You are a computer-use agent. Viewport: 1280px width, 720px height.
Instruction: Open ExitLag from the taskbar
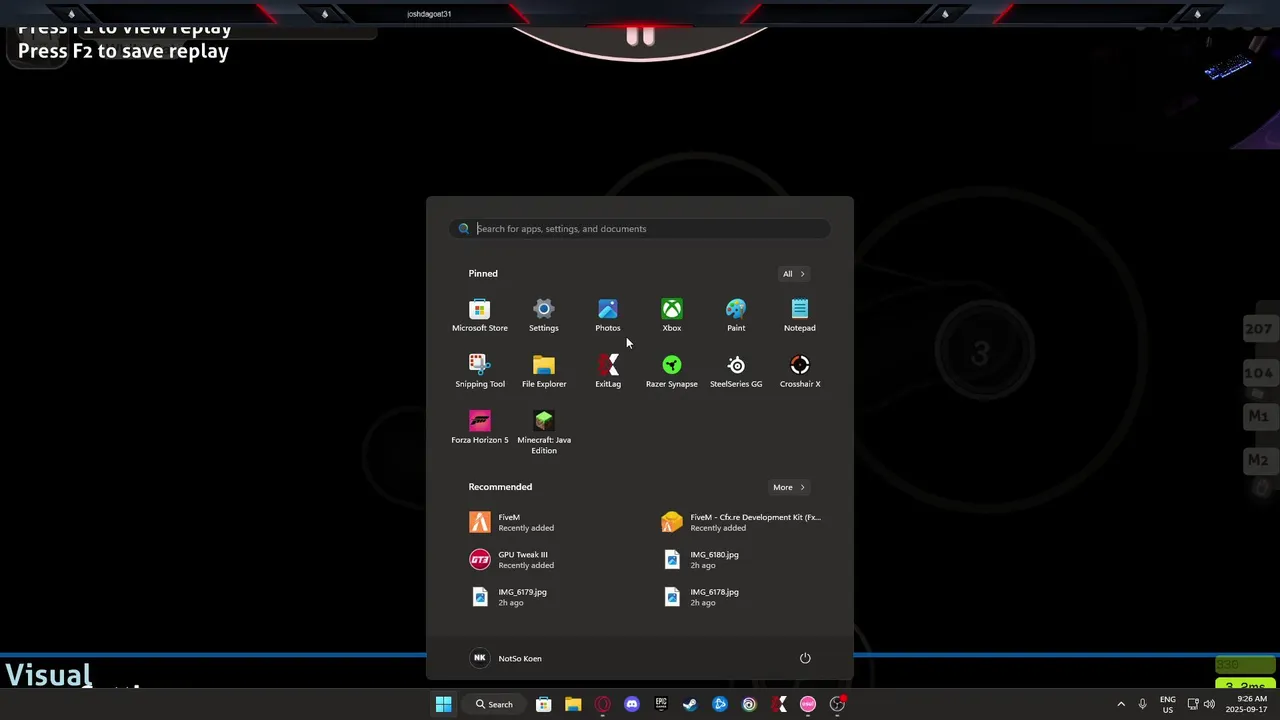pyautogui.click(x=779, y=704)
